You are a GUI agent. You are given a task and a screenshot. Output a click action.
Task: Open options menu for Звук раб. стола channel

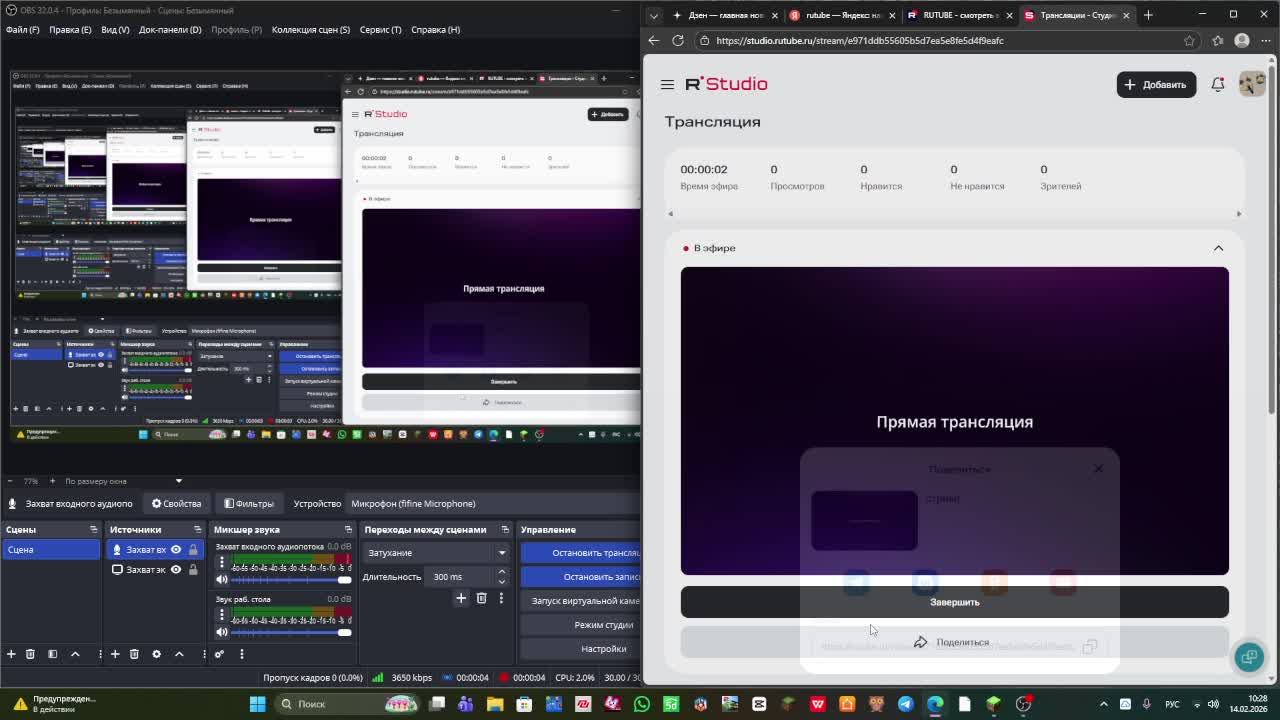click(x=222, y=614)
